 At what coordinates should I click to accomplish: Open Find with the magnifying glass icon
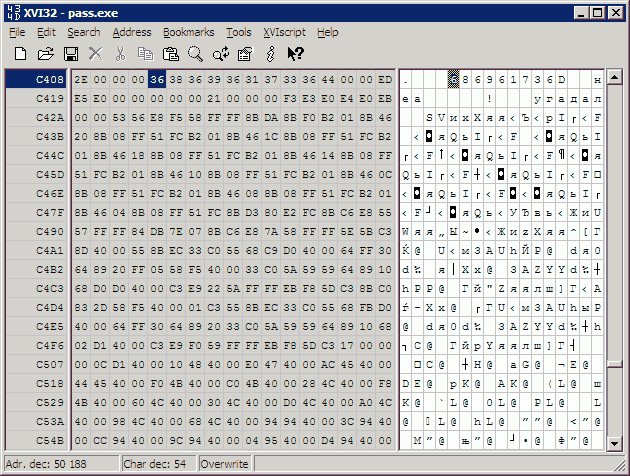tap(196, 53)
